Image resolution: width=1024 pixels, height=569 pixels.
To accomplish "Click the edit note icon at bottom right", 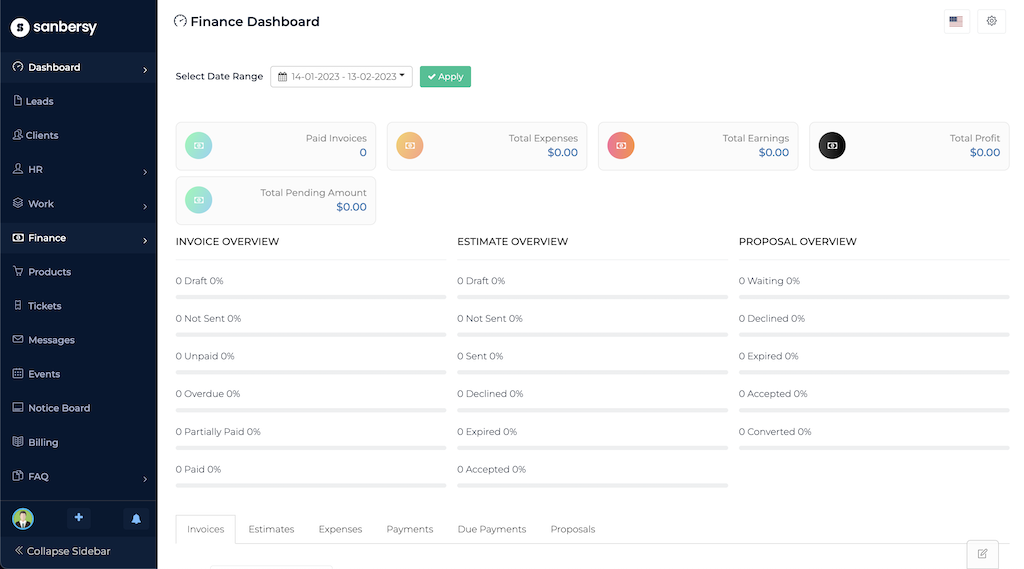I will [x=982, y=553].
